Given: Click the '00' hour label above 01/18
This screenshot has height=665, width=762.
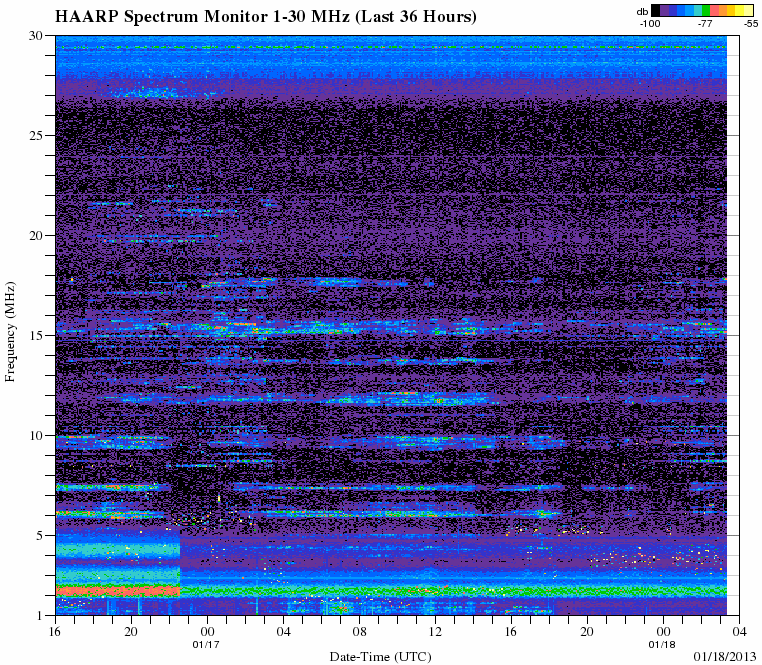Looking at the screenshot, I should (663, 632).
